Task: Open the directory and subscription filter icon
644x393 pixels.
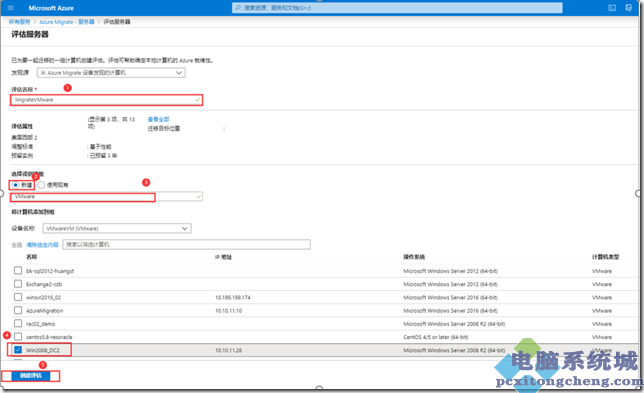Action: coord(628,8)
